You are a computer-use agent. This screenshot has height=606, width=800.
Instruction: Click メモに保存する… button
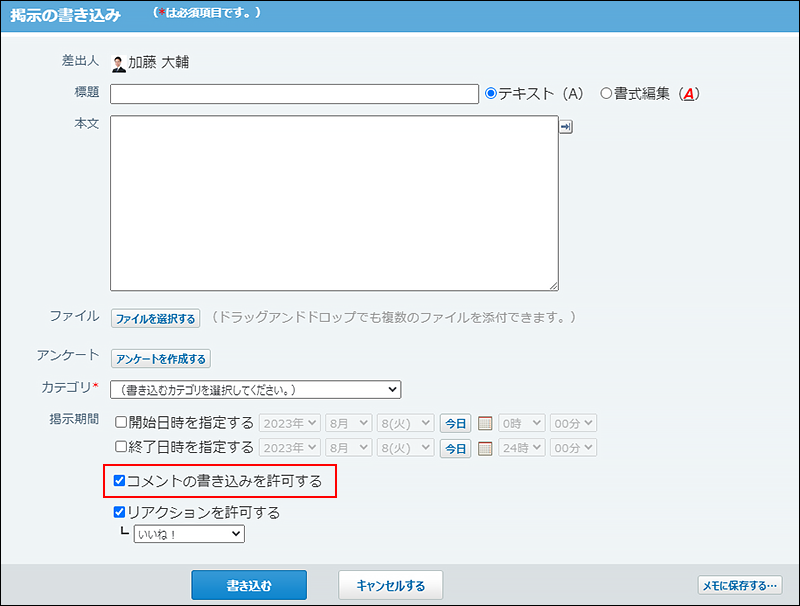pyautogui.click(x=740, y=585)
